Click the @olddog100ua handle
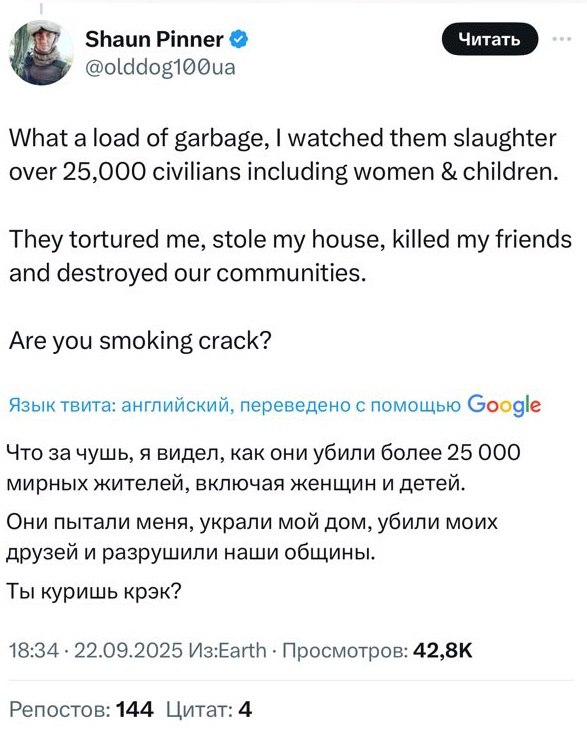The height and width of the screenshot is (729, 587). (160, 67)
